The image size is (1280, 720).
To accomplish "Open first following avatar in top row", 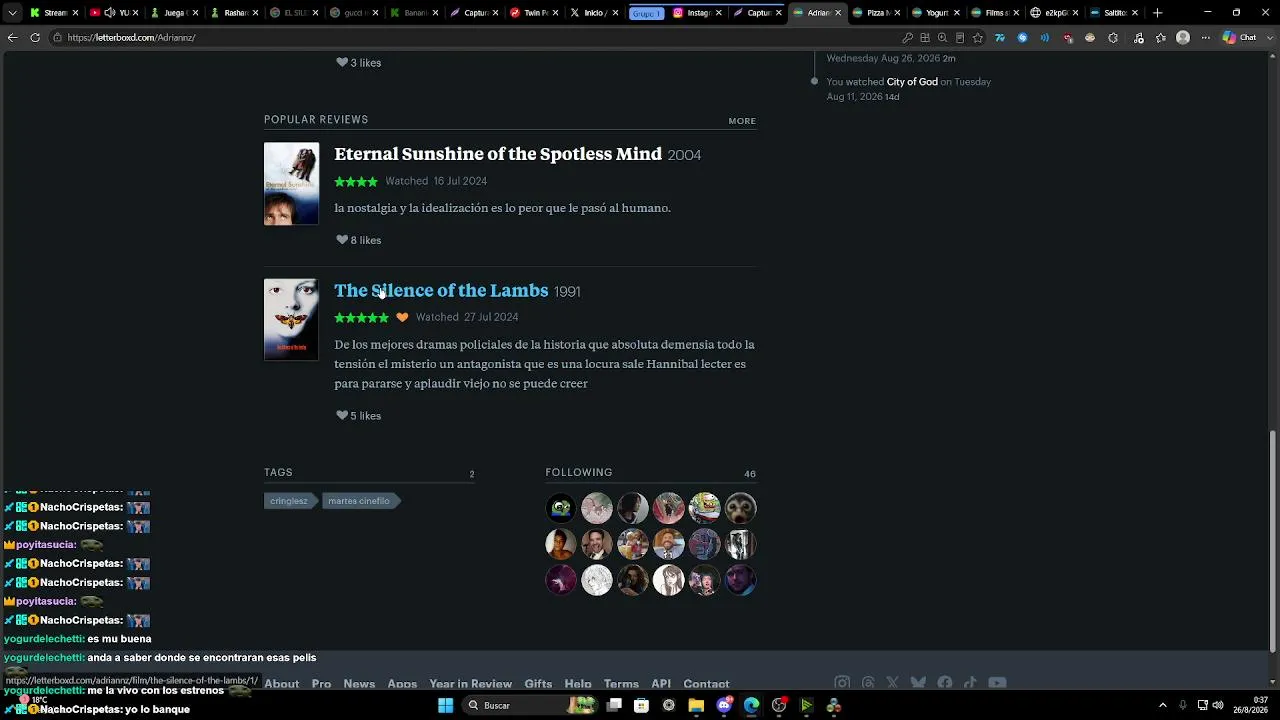I will point(561,508).
